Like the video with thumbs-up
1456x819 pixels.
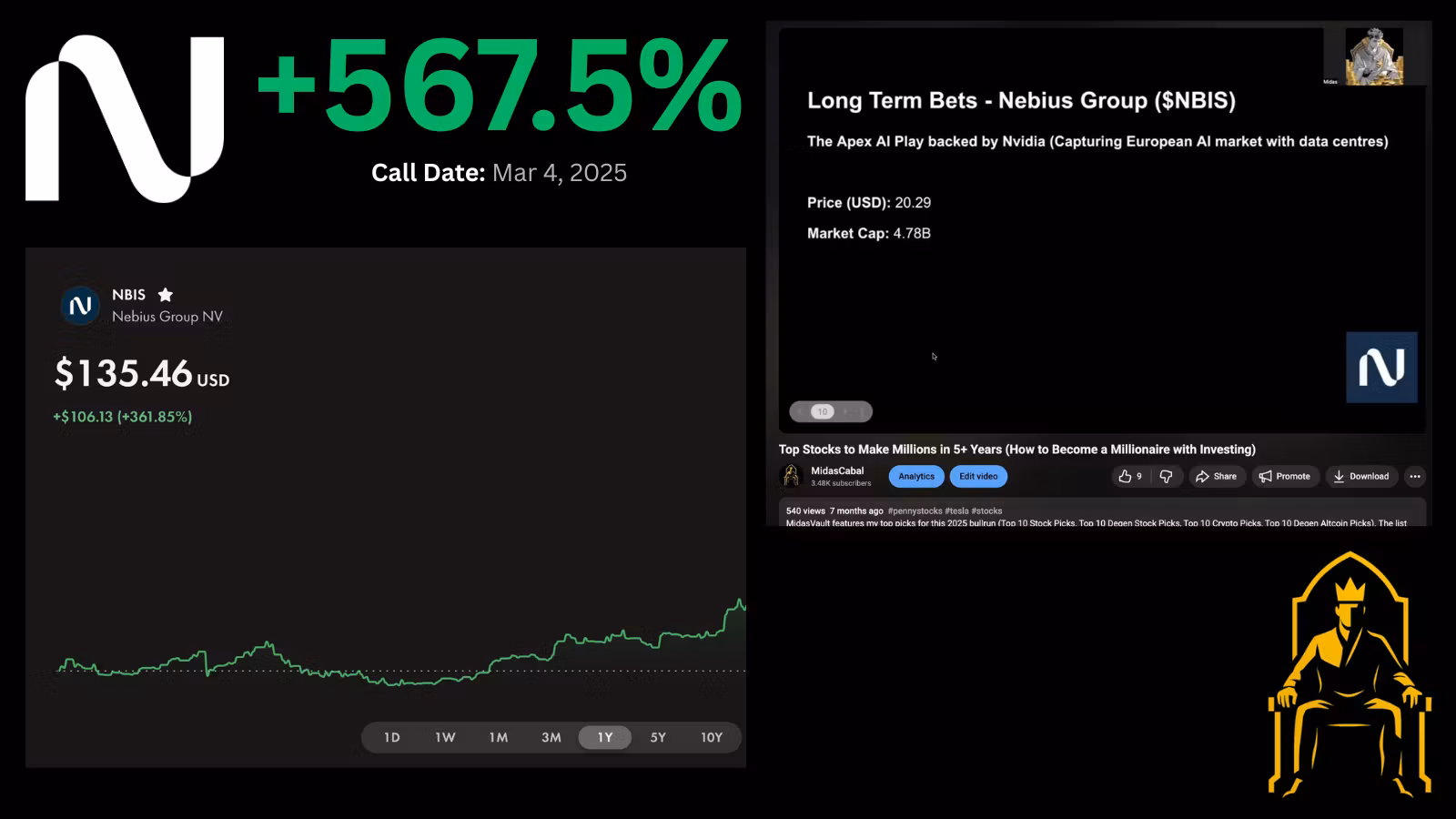tap(1129, 476)
